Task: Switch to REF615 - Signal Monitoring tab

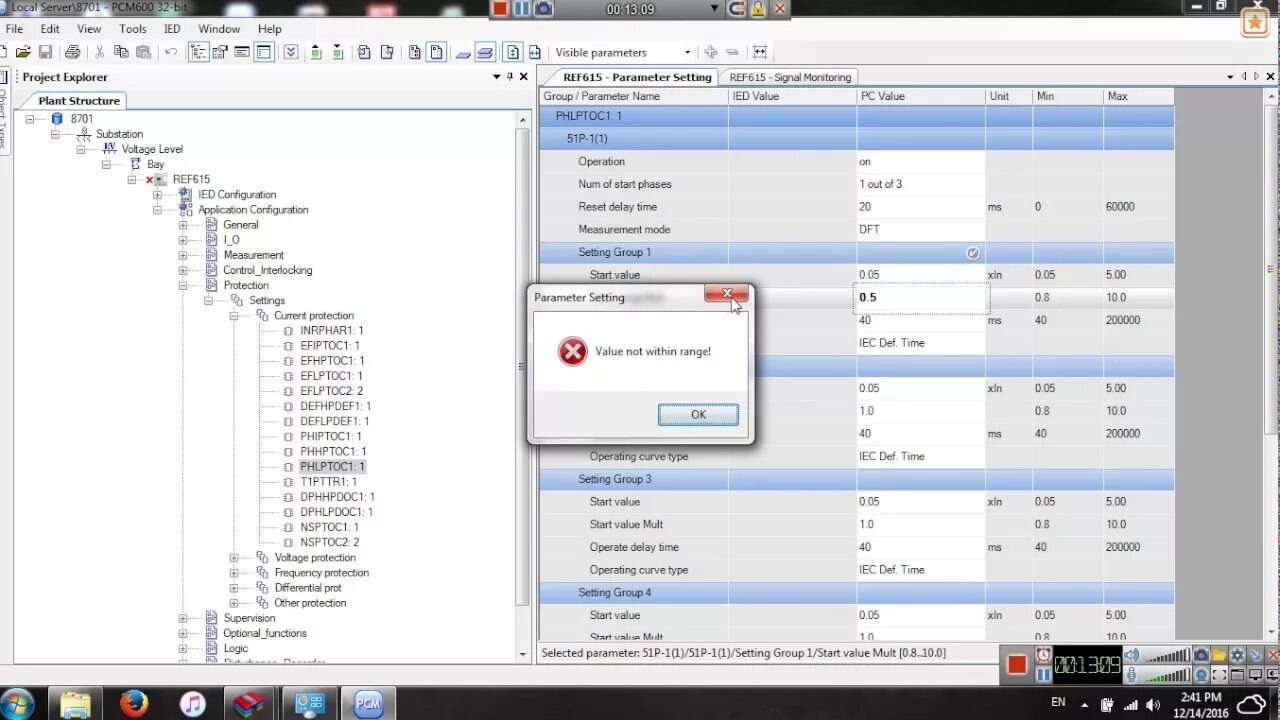Action: pos(790,77)
